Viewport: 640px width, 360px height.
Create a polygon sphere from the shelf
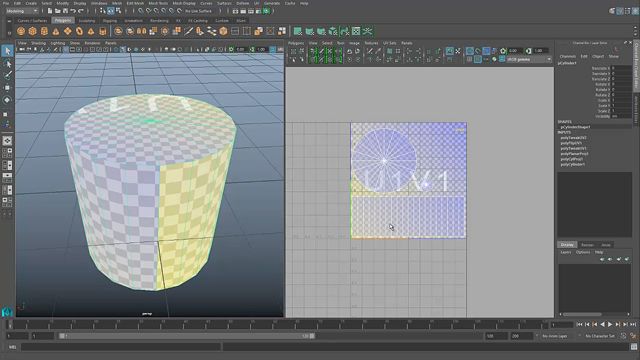pyautogui.click(x=21, y=31)
